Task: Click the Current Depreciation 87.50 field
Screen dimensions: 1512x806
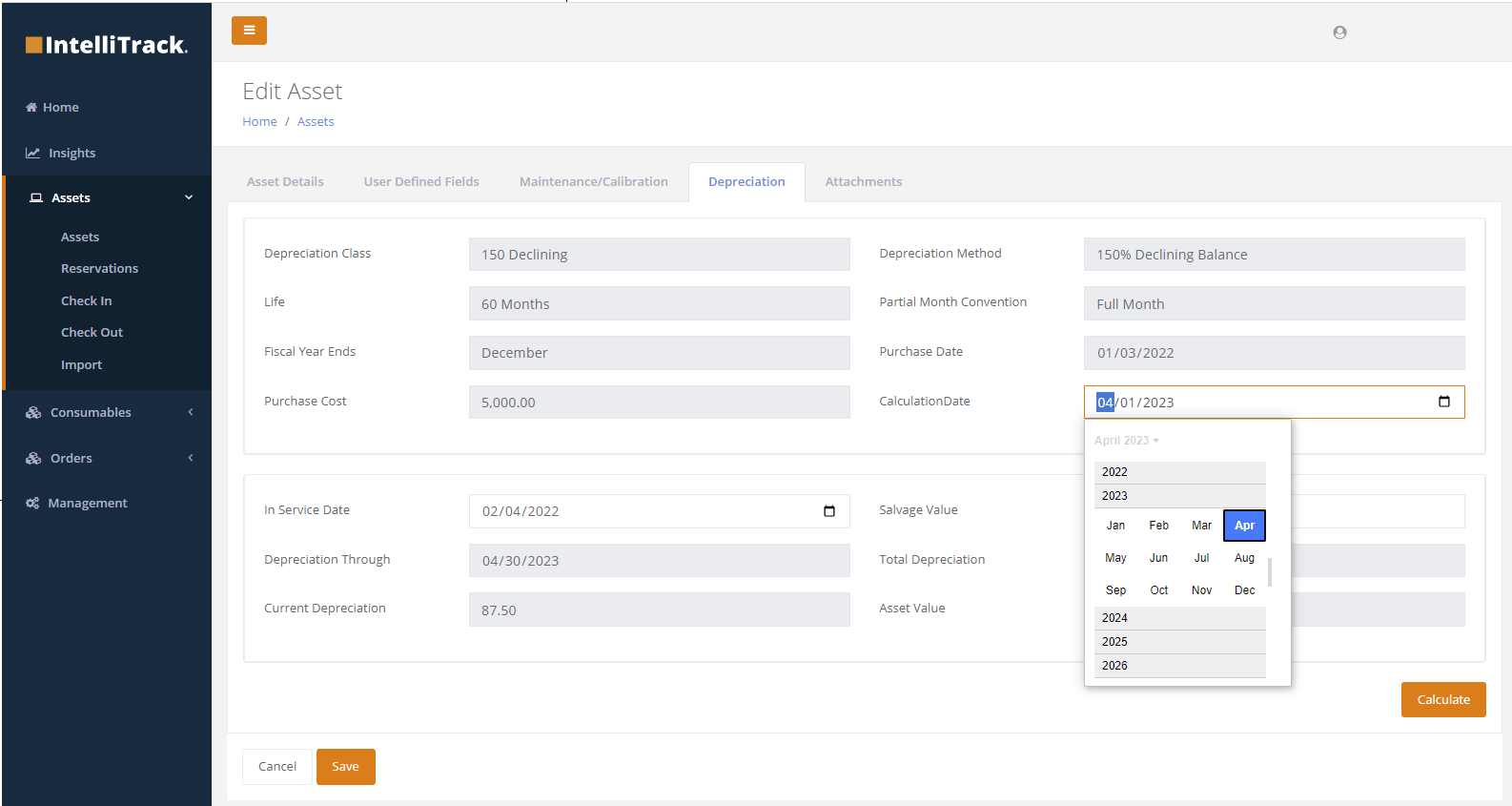Action: coord(659,610)
